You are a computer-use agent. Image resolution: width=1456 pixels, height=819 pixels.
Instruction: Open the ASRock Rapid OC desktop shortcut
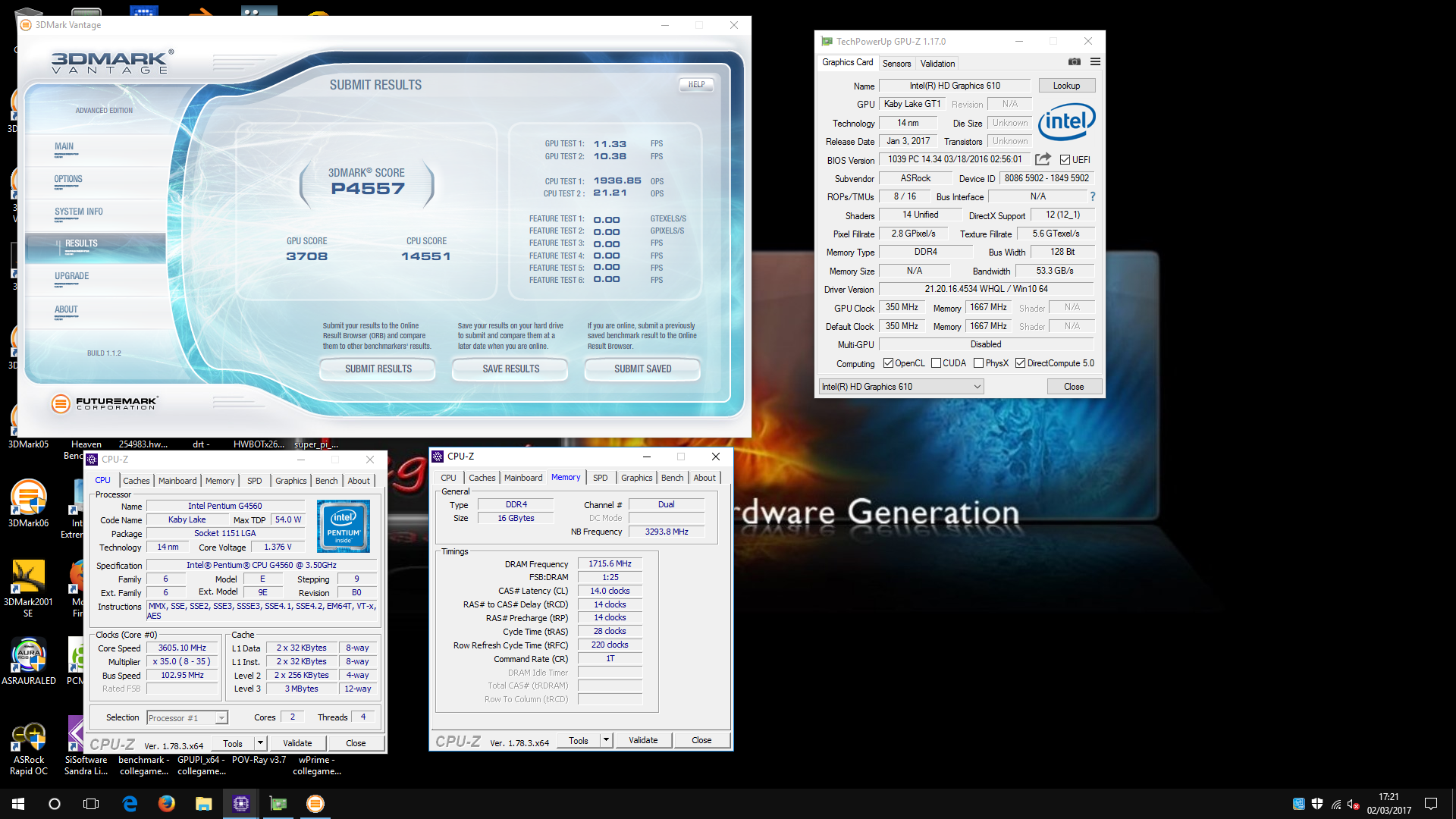[x=29, y=749]
